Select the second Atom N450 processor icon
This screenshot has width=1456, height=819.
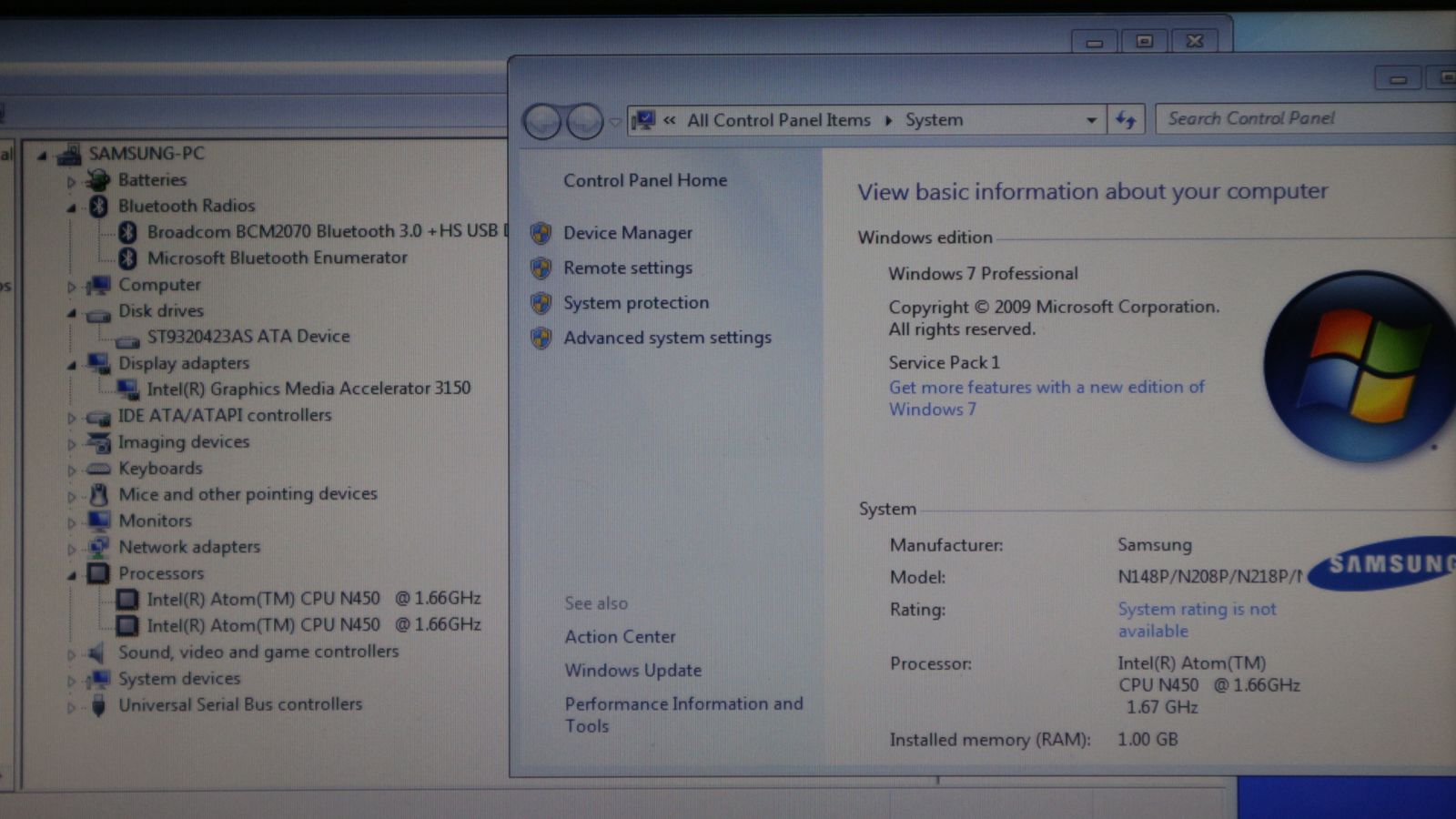(x=127, y=626)
